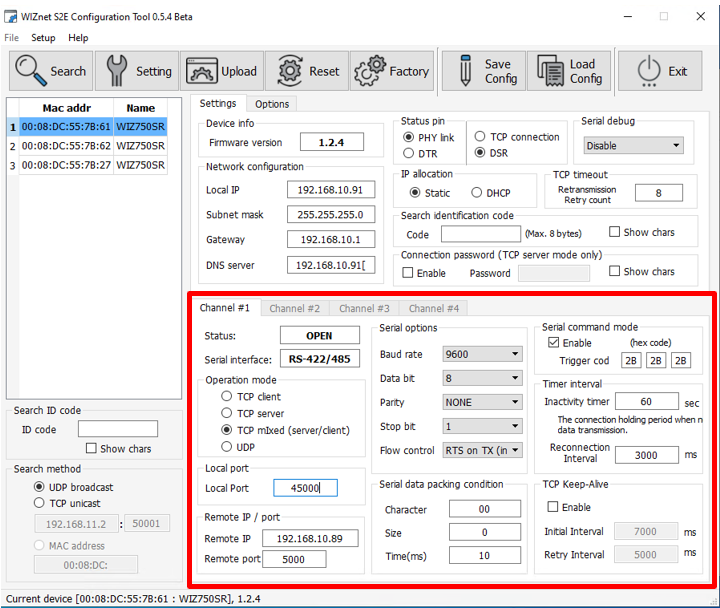720x608 pixels.
Task: Toggle Show chars for search identification code
Action: click(x=614, y=232)
